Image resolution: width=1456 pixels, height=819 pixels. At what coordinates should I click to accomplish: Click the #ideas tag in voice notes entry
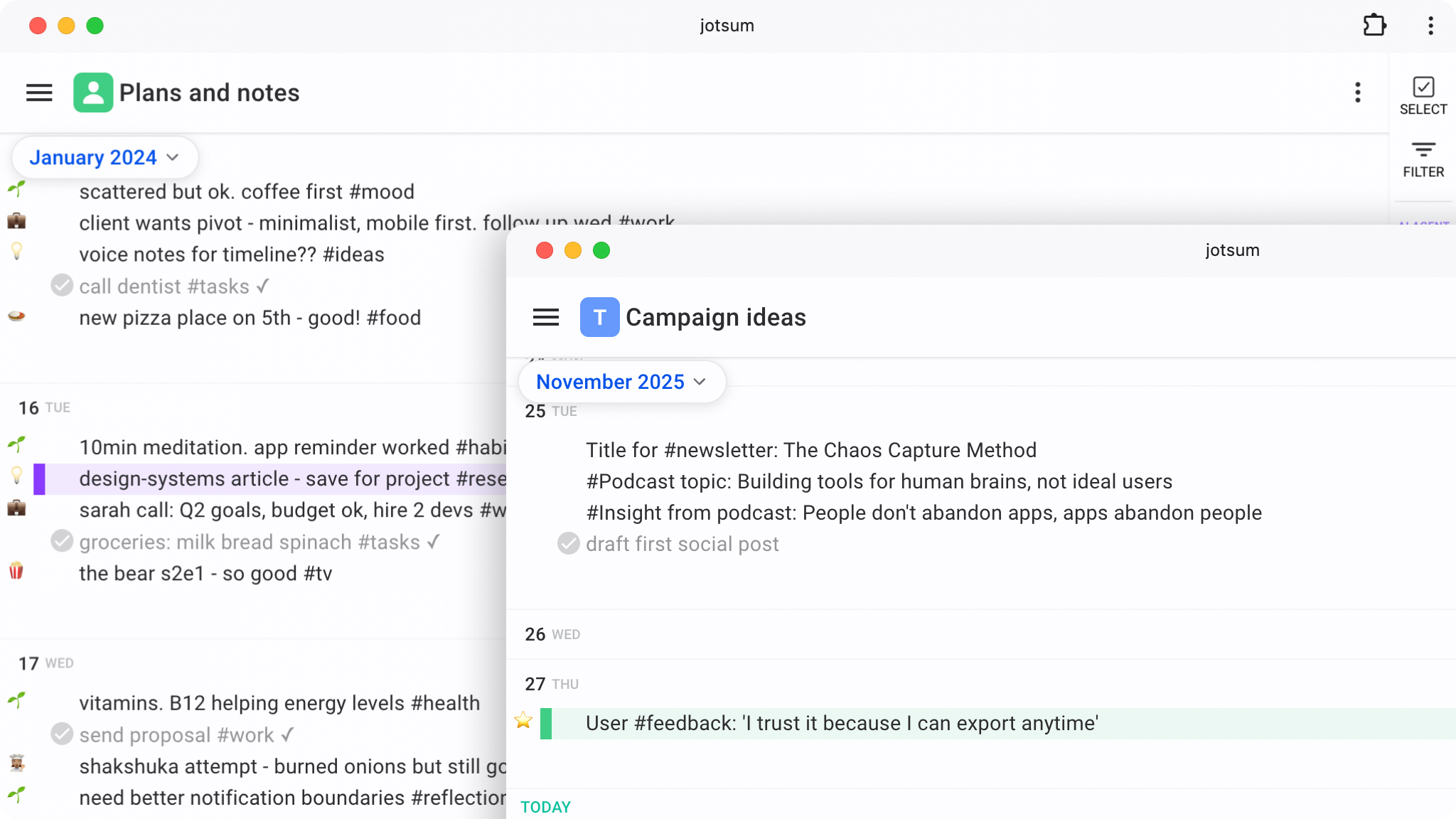[x=353, y=255]
